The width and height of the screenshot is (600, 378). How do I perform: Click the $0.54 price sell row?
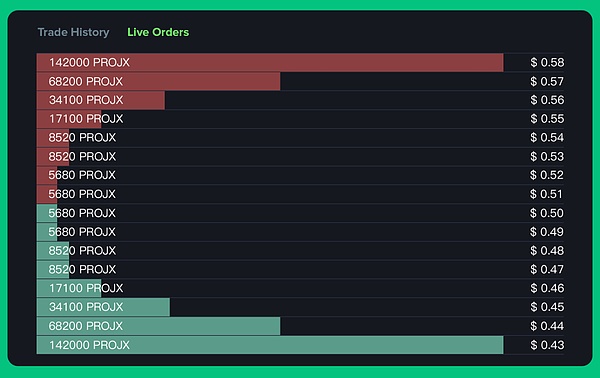coord(300,137)
